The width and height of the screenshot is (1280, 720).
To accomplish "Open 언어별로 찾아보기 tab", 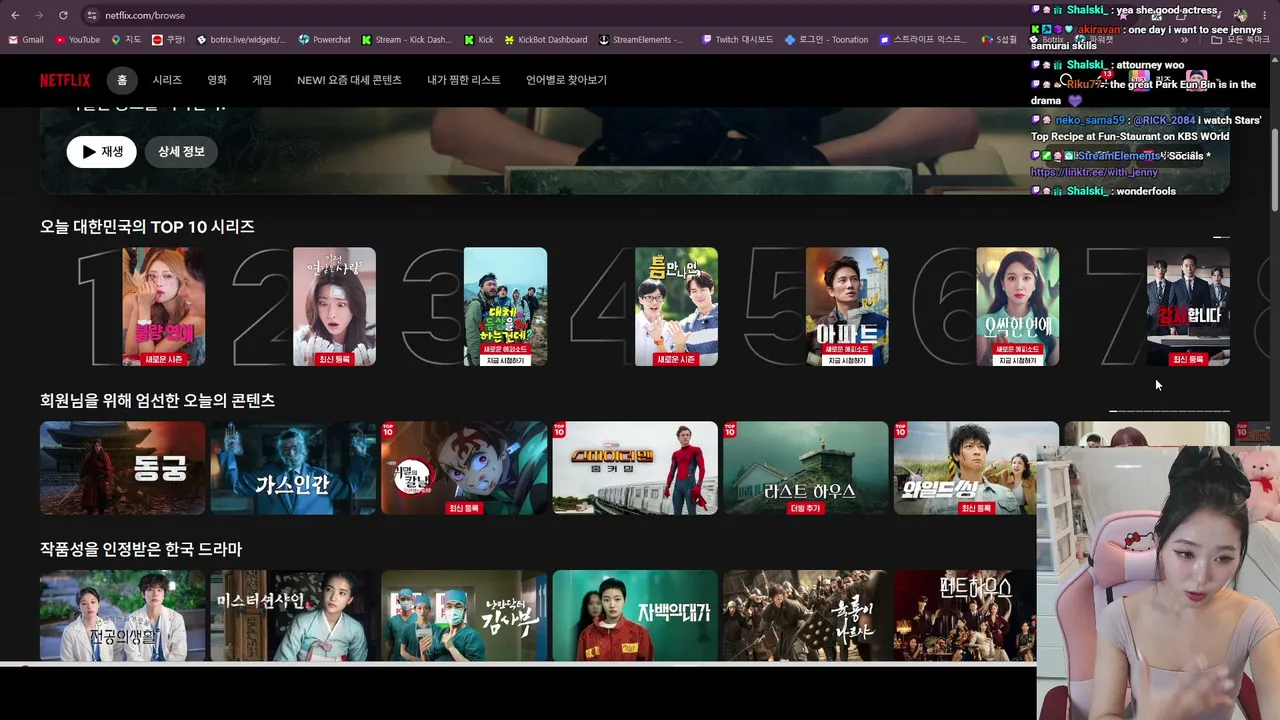I will point(566,80).
